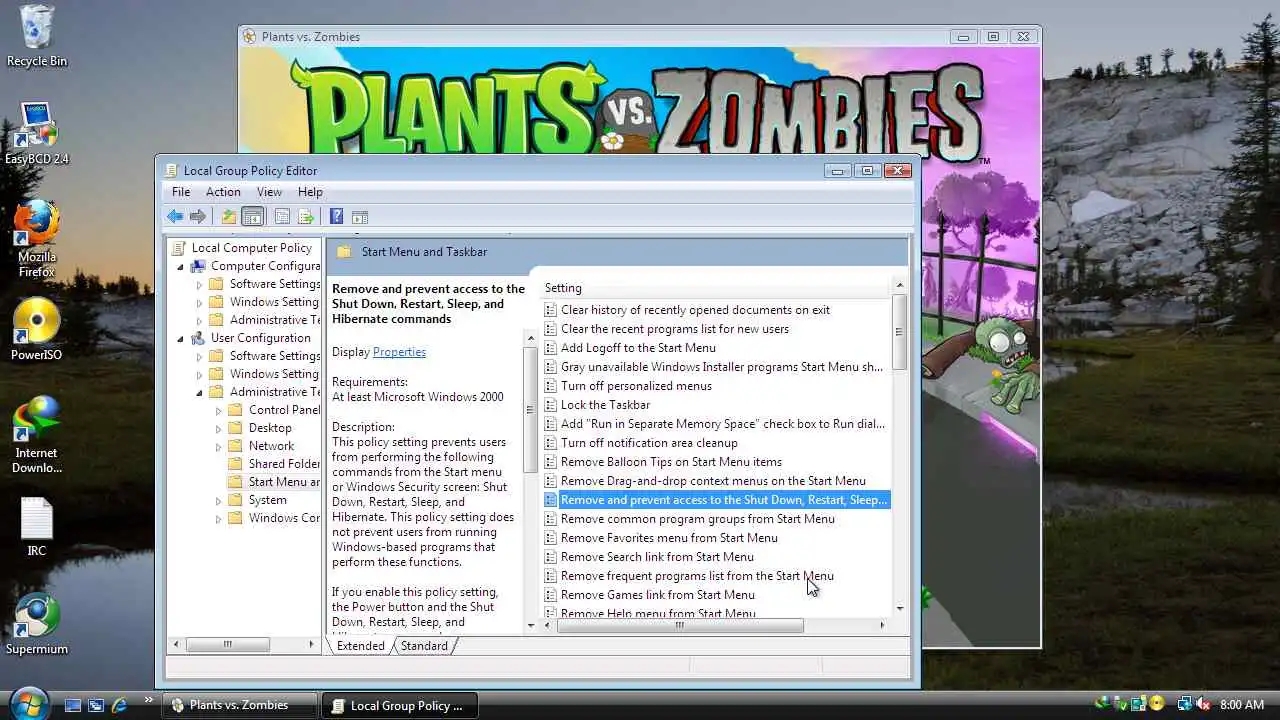This screenshot has width=1280, height=720.
Task: Select the Mozilla Firefox desktop shortcut
Action: pyautogui.click(x=37, y=239)
